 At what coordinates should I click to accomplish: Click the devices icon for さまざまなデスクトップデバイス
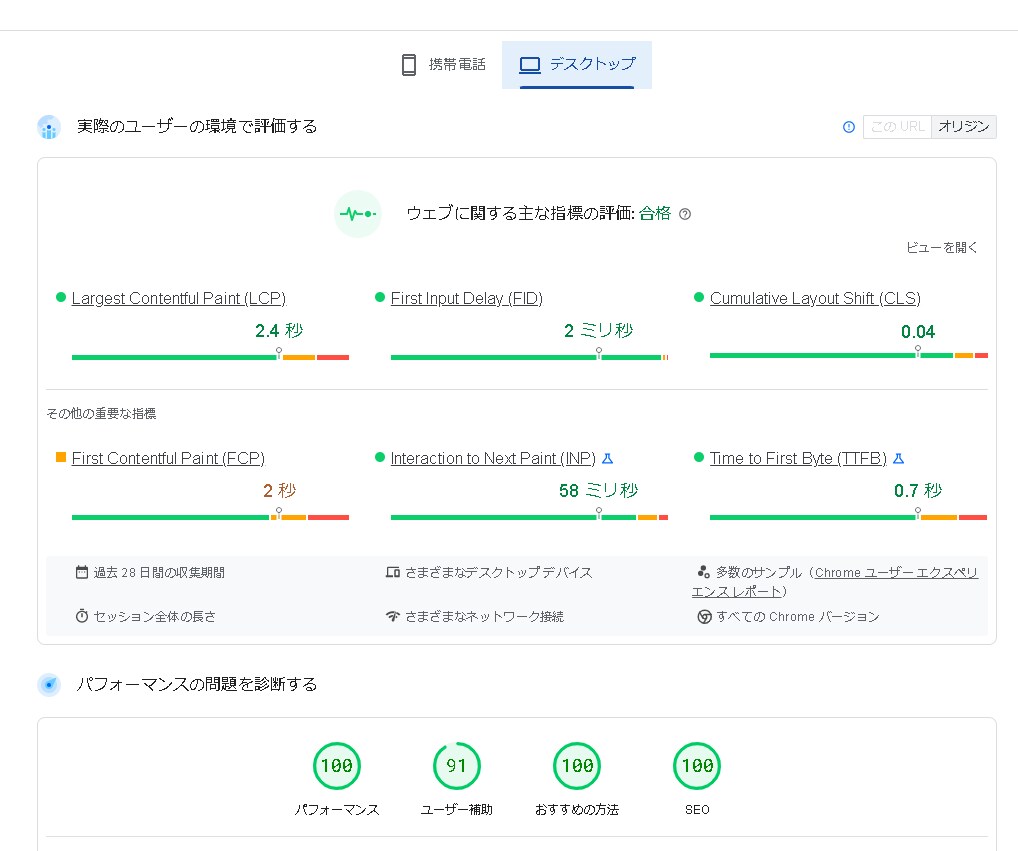[392, 573]
